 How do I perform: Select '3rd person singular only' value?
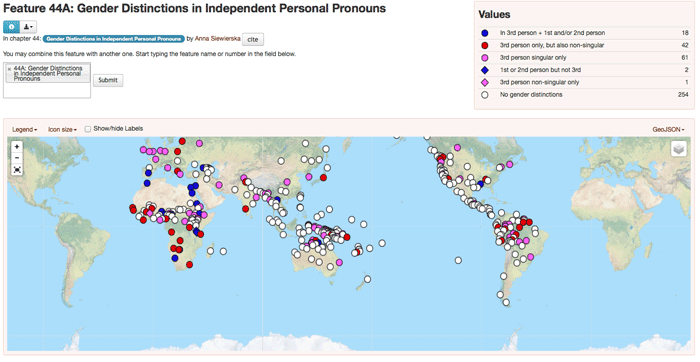coord(533,58)
